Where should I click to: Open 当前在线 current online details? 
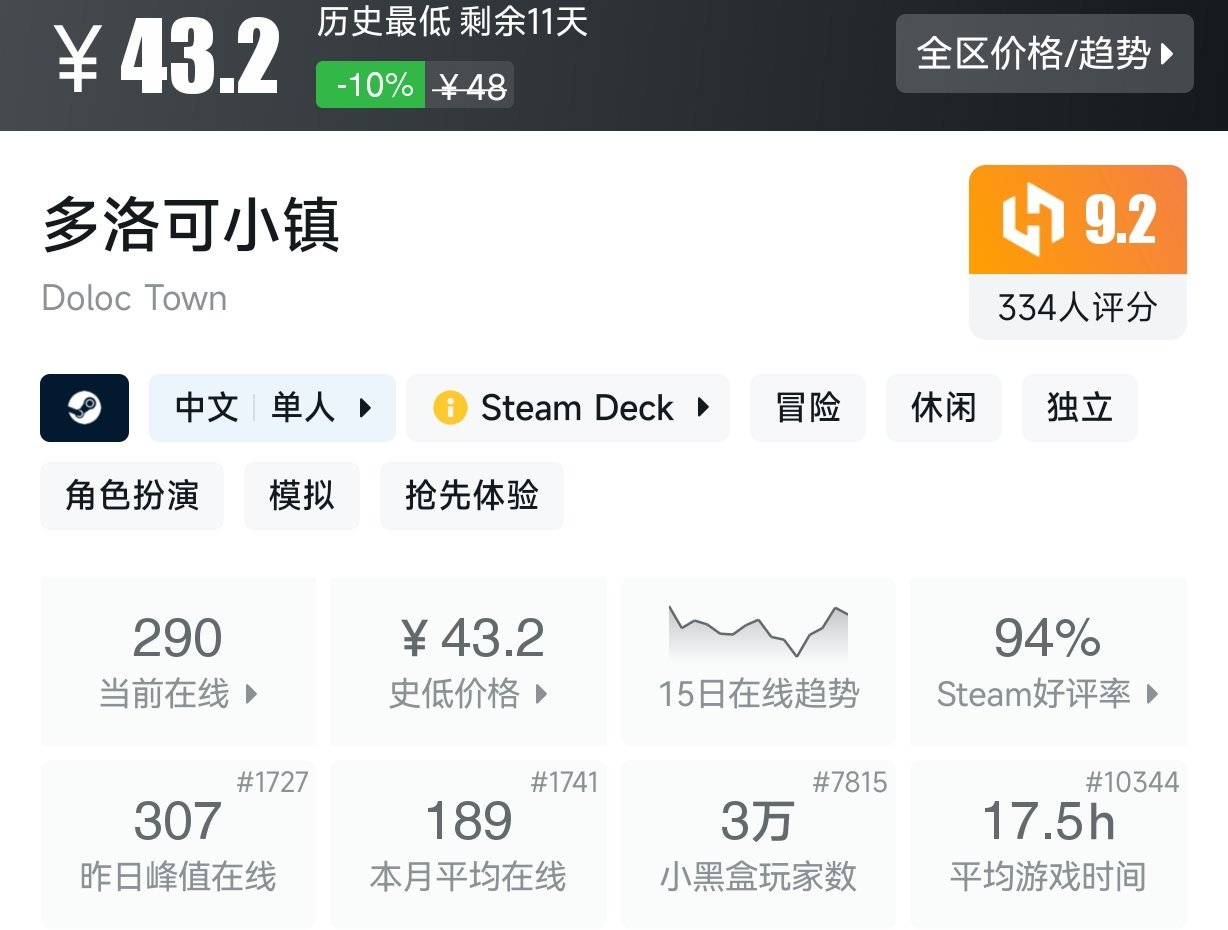pyautogui.click(x=178, y=661)
